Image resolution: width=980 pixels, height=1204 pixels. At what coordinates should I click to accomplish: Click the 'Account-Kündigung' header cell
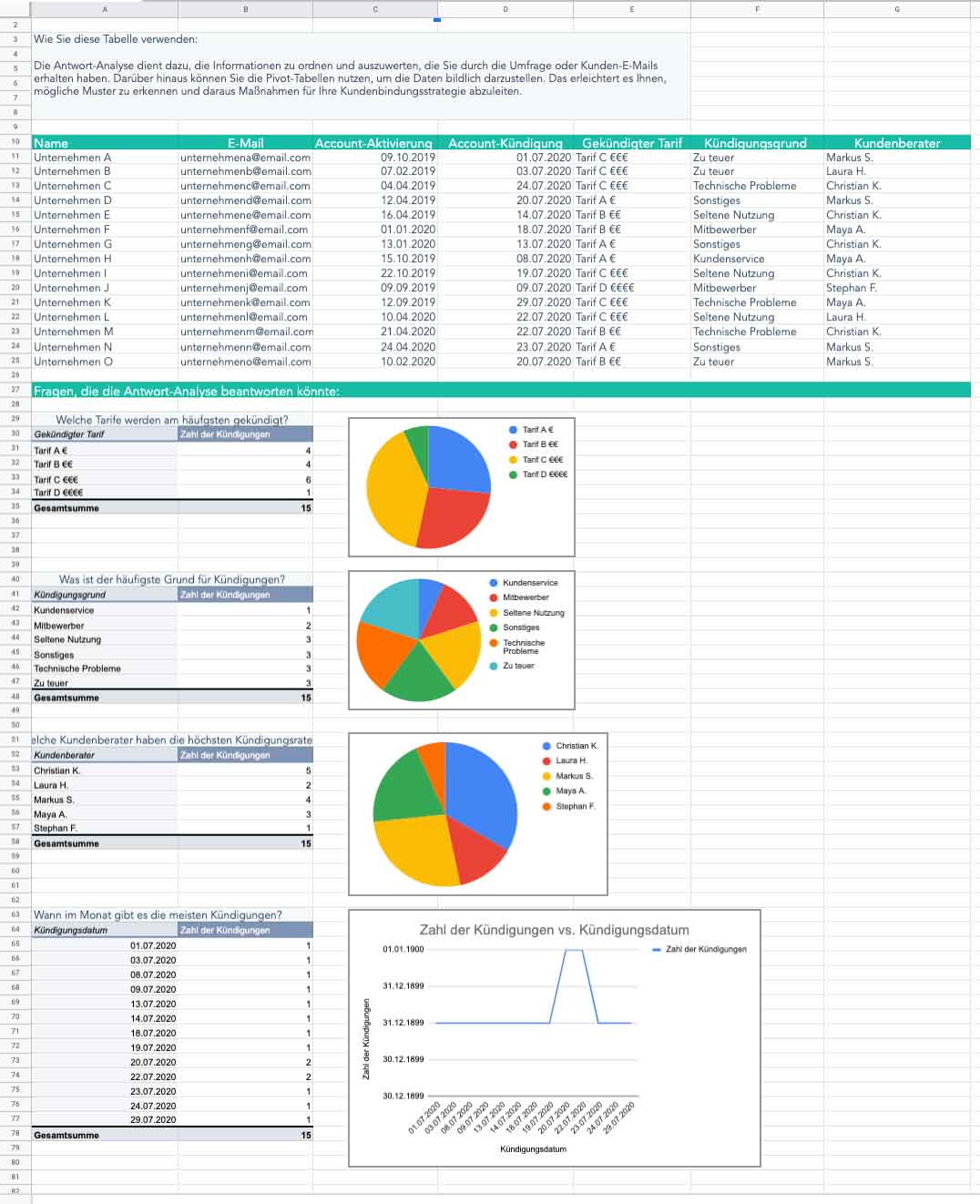pos(505,142)
